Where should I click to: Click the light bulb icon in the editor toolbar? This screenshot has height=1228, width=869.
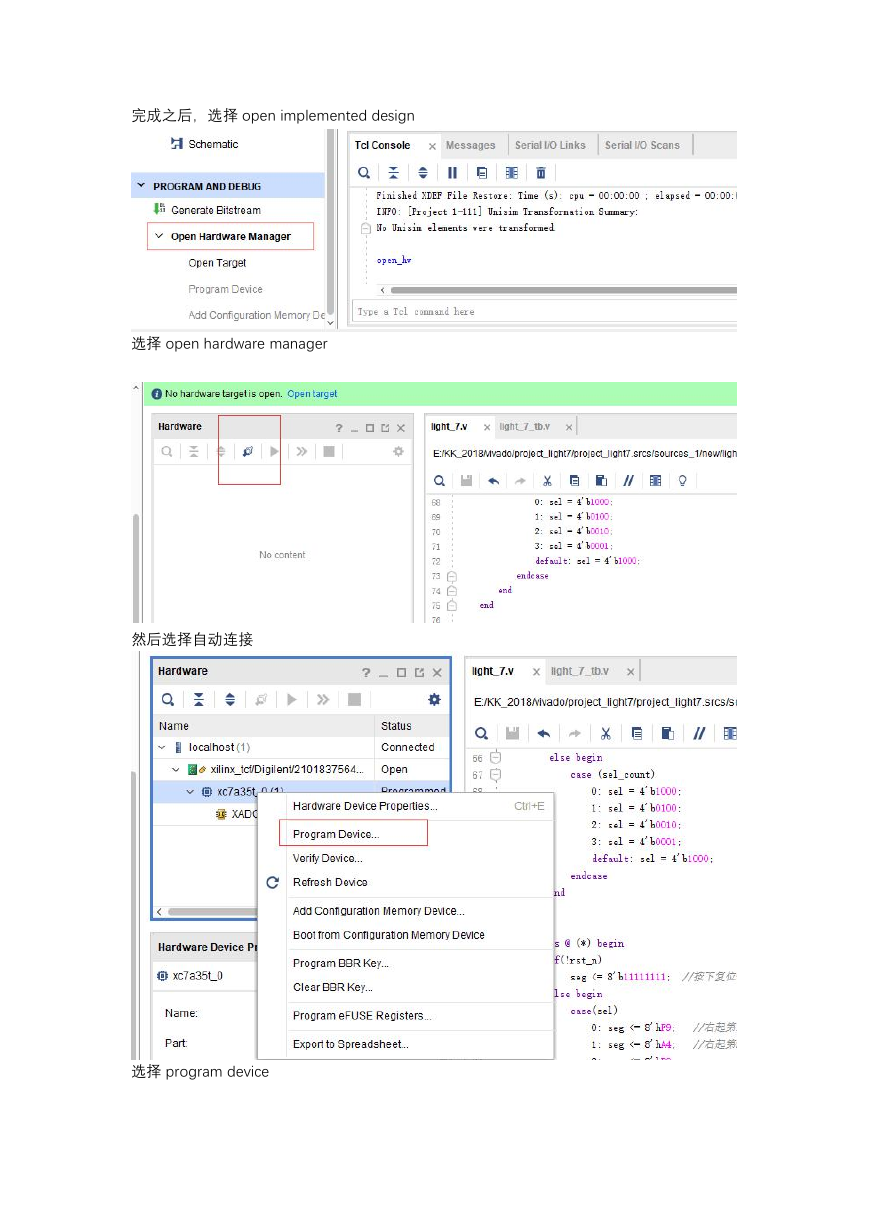coord(683,480)
